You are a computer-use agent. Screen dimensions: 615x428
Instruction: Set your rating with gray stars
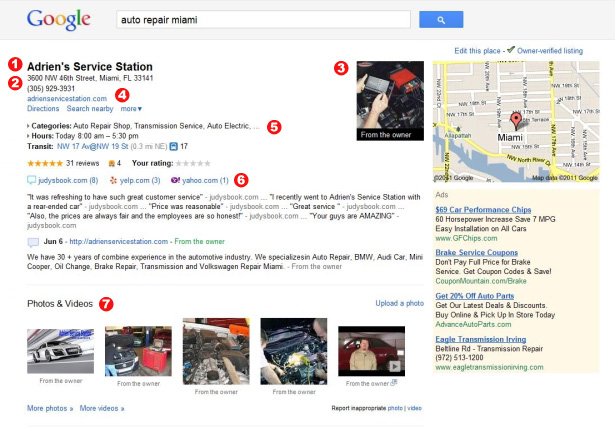click(193, 163)
